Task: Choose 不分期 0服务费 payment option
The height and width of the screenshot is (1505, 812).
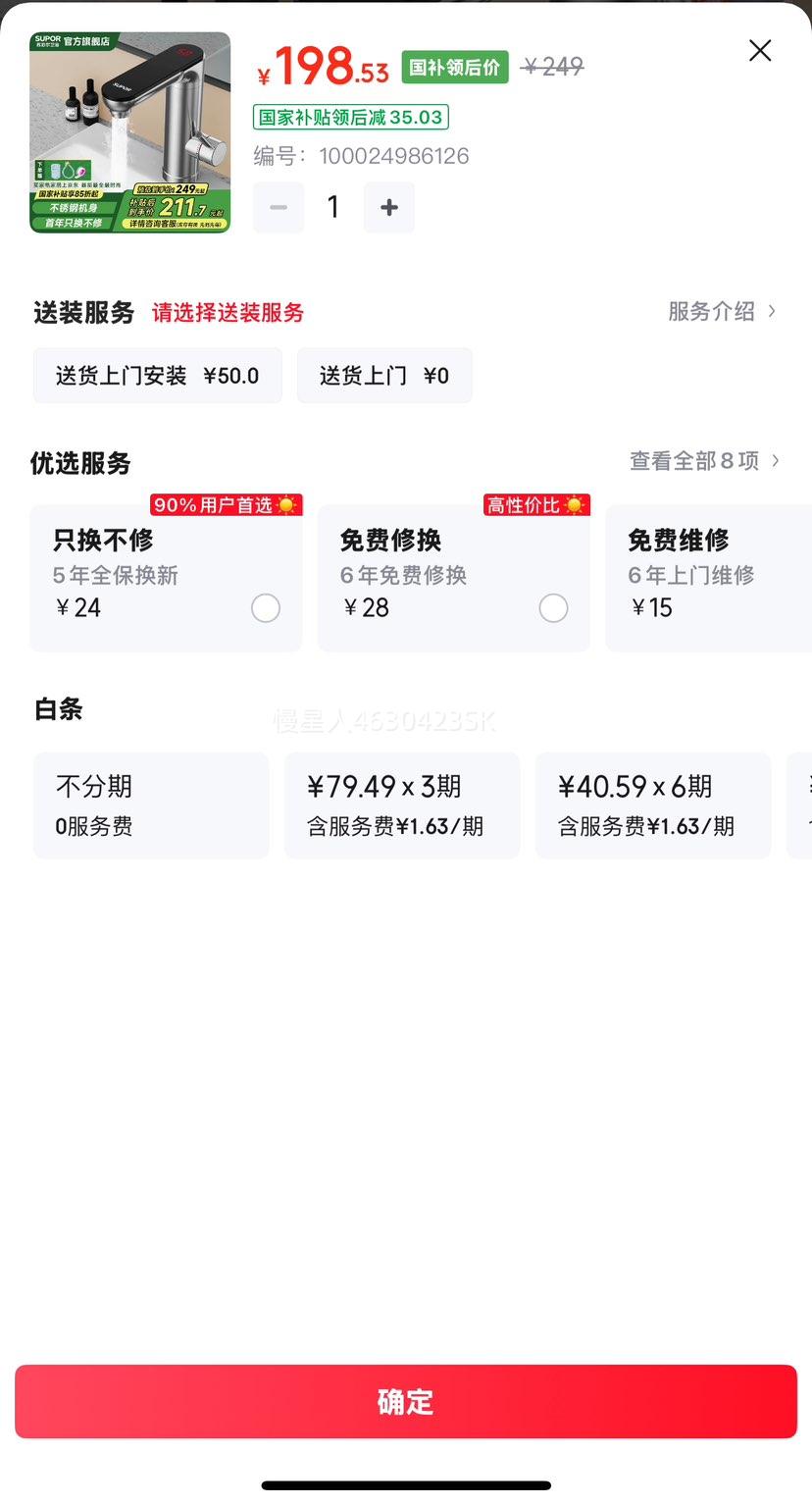Action: [151, 805]
